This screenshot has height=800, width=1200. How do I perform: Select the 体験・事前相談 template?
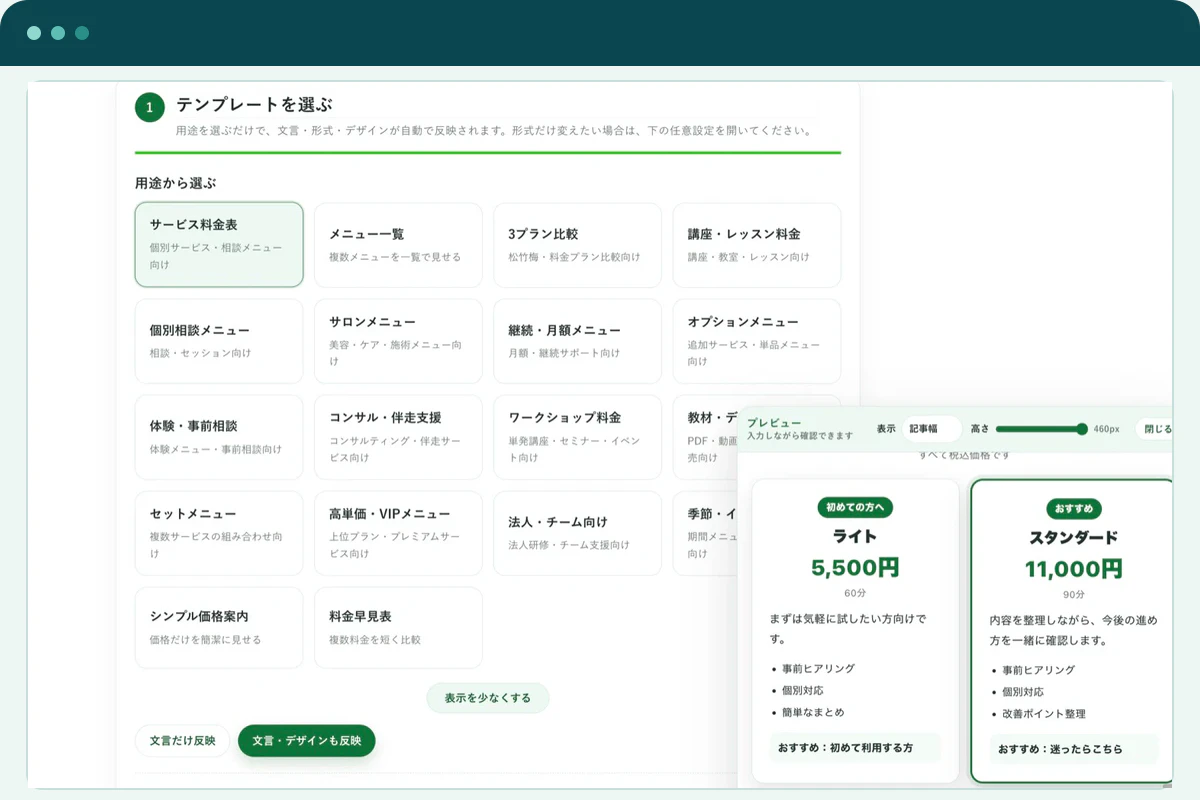point(219,437)
